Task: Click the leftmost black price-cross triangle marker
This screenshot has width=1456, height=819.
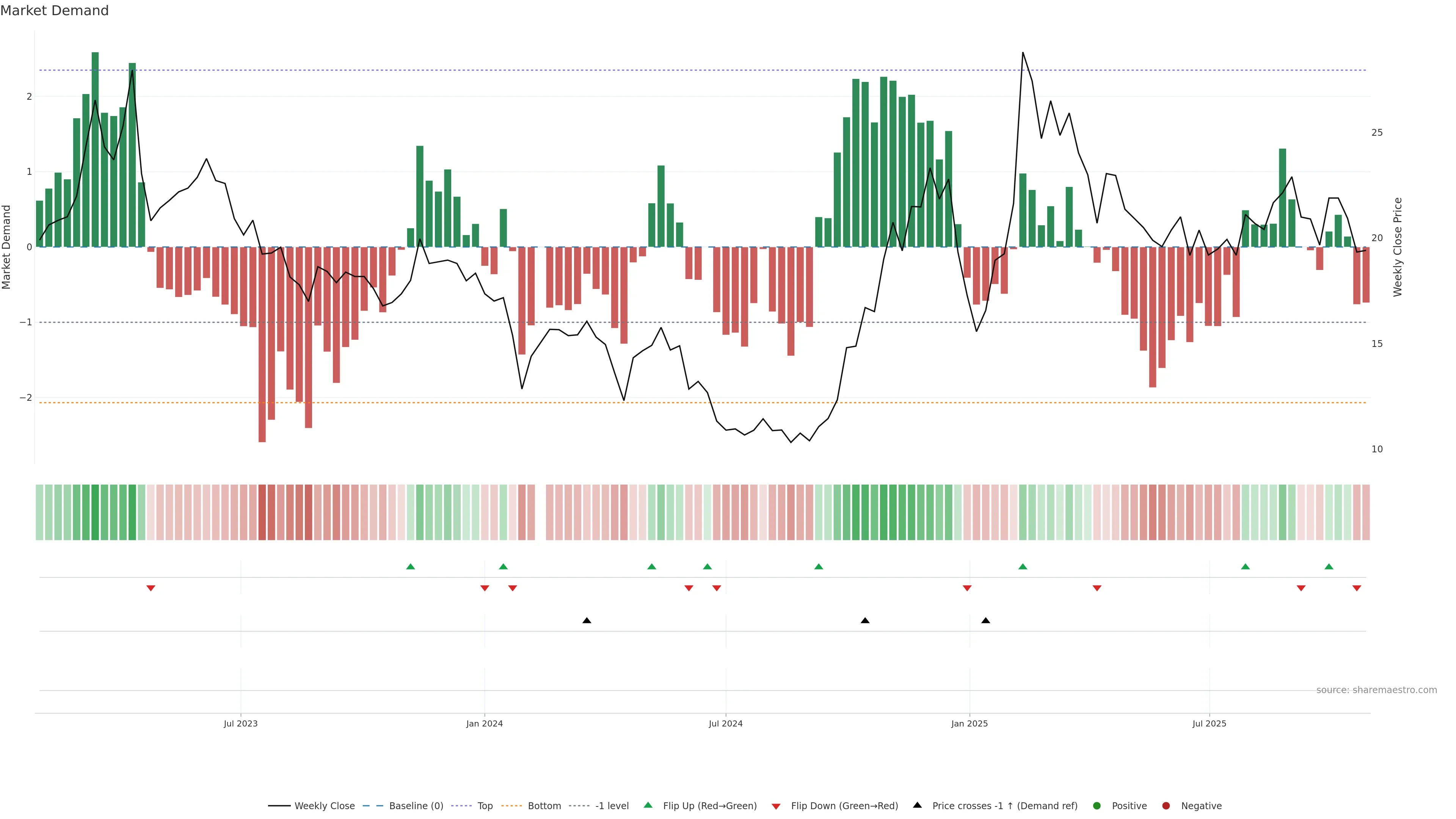Action: tap(587, 621)
